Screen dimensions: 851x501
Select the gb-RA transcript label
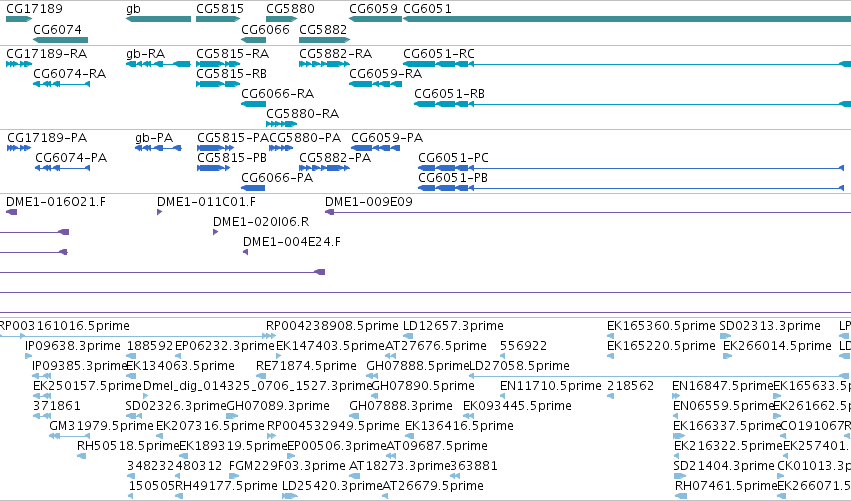click(145, 54)
